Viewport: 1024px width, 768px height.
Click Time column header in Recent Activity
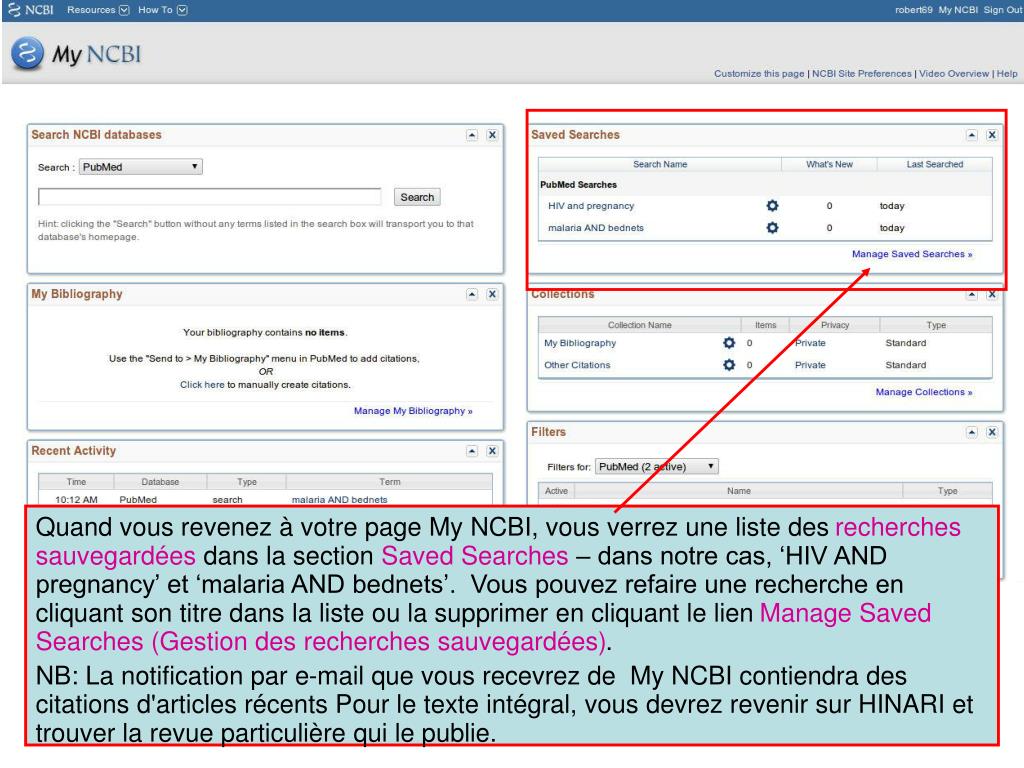point(76,482)
